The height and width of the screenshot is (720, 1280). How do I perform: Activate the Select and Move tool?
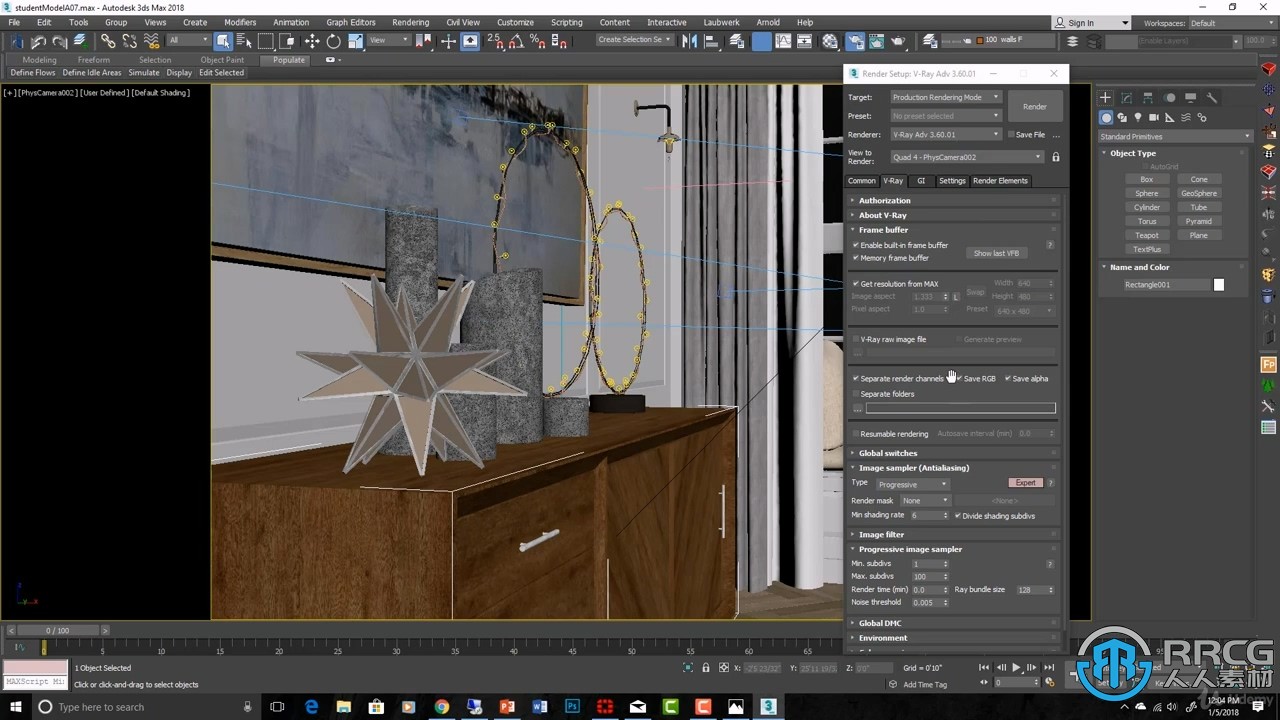[x=312, y=41]
